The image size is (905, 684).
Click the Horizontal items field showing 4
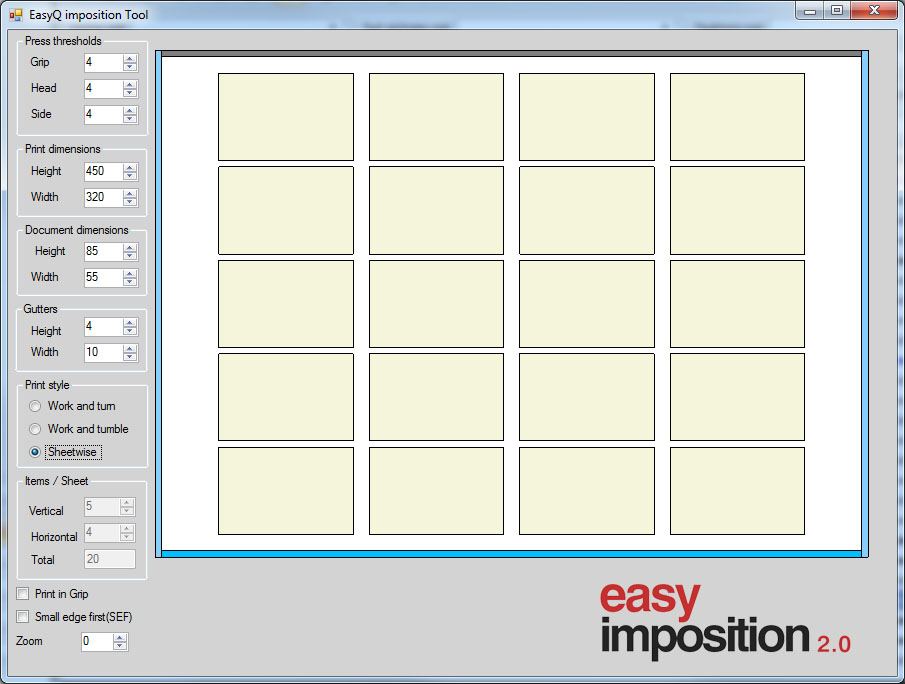(x=102, y=533)
